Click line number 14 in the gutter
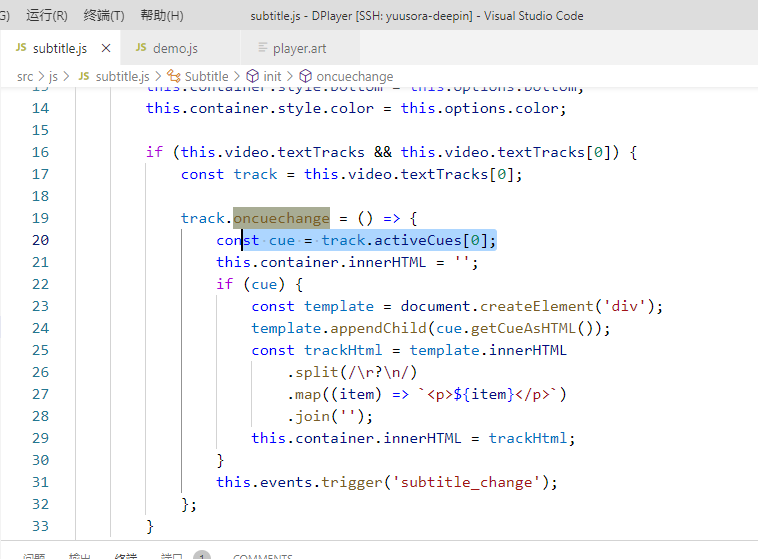758x559 pixels. coord(41,108)
